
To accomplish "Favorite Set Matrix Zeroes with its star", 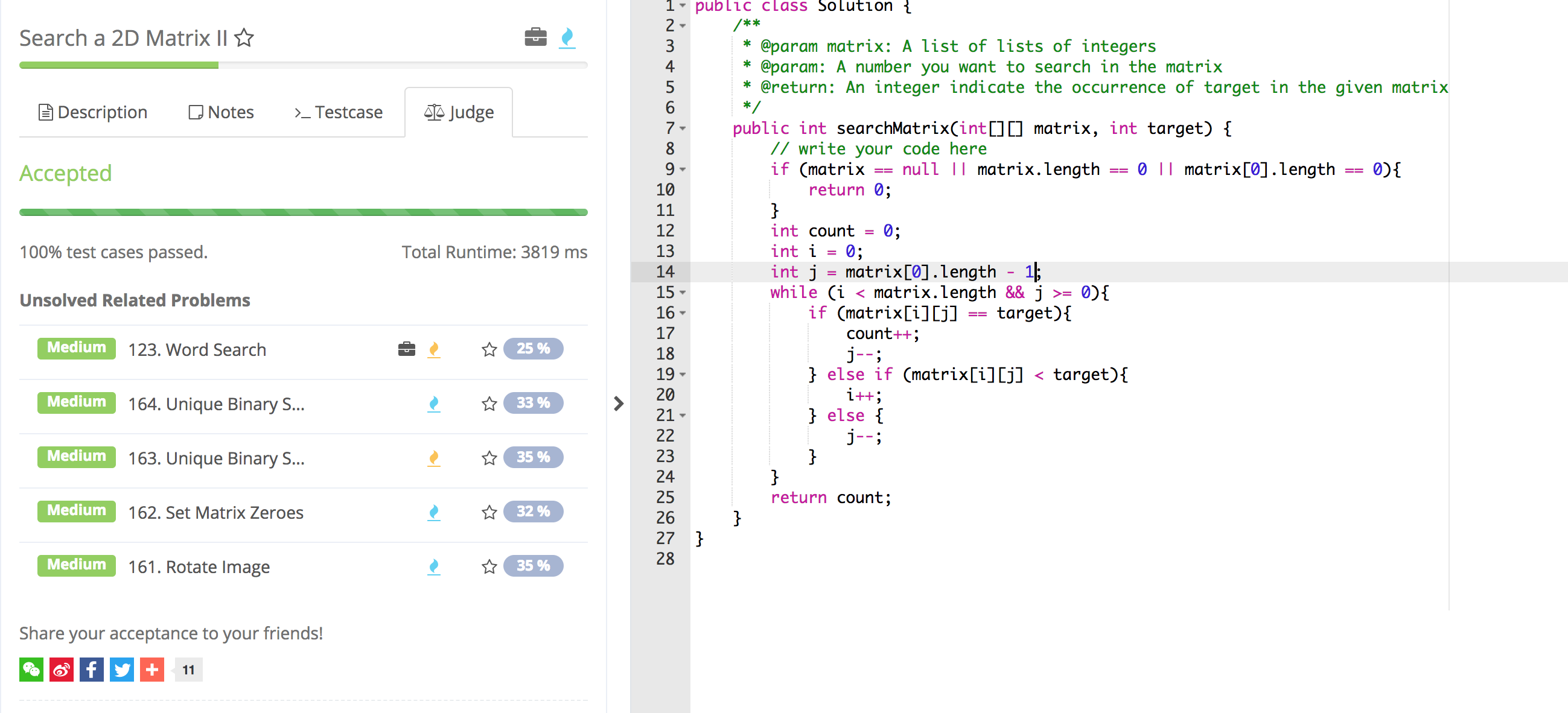I will pos(489,512).
